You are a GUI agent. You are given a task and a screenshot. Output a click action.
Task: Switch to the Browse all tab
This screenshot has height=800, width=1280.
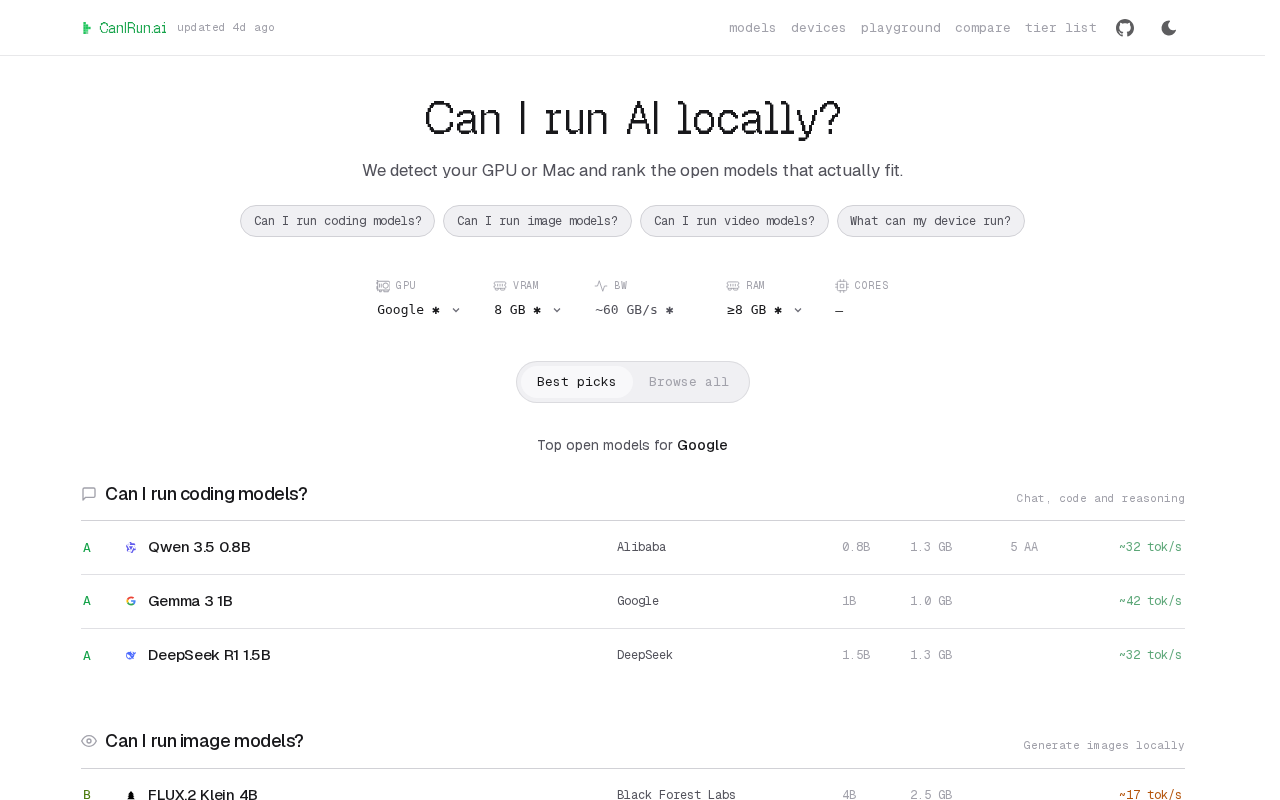coord(689,382)
